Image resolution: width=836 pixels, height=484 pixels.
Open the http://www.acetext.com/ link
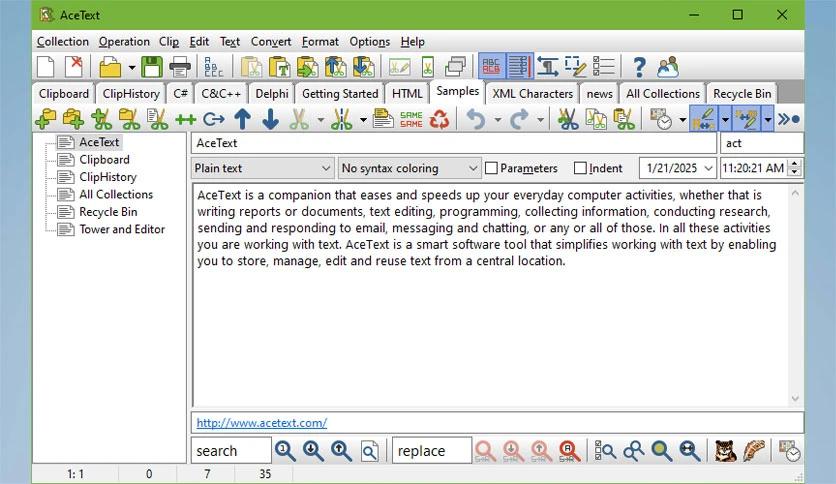coord(262,423)
